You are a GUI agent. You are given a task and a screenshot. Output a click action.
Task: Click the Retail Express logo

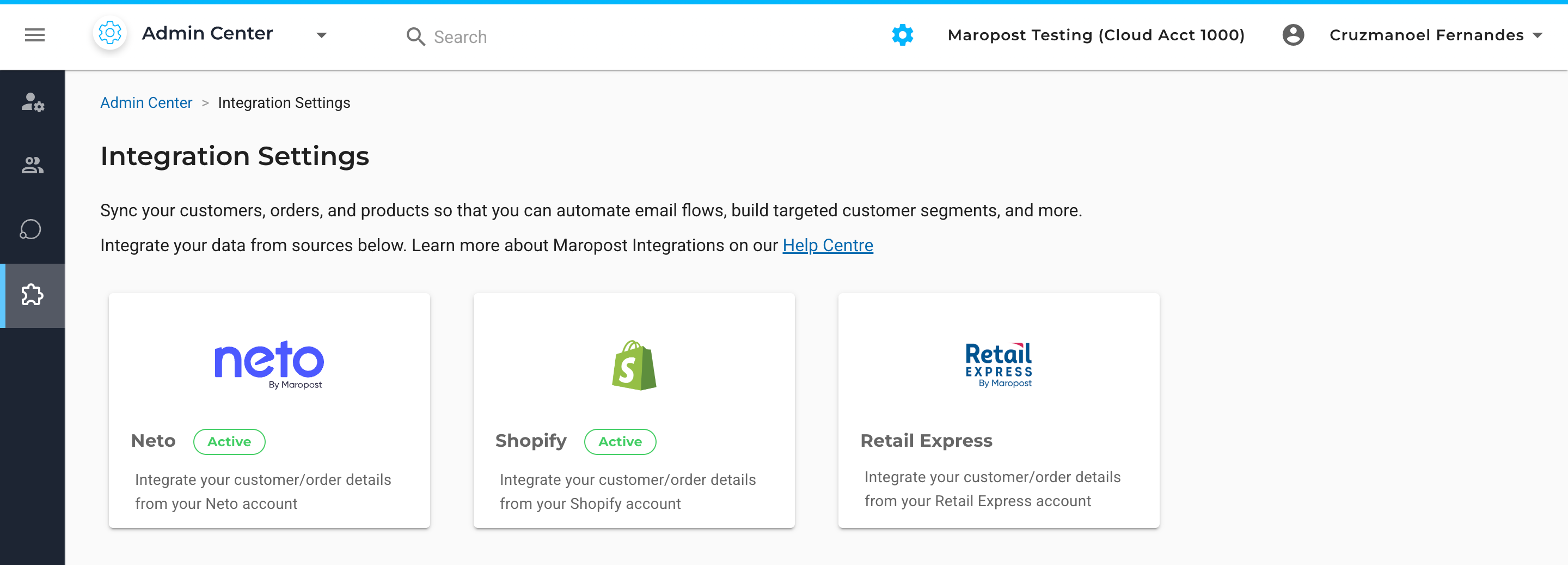click(999, 364)
